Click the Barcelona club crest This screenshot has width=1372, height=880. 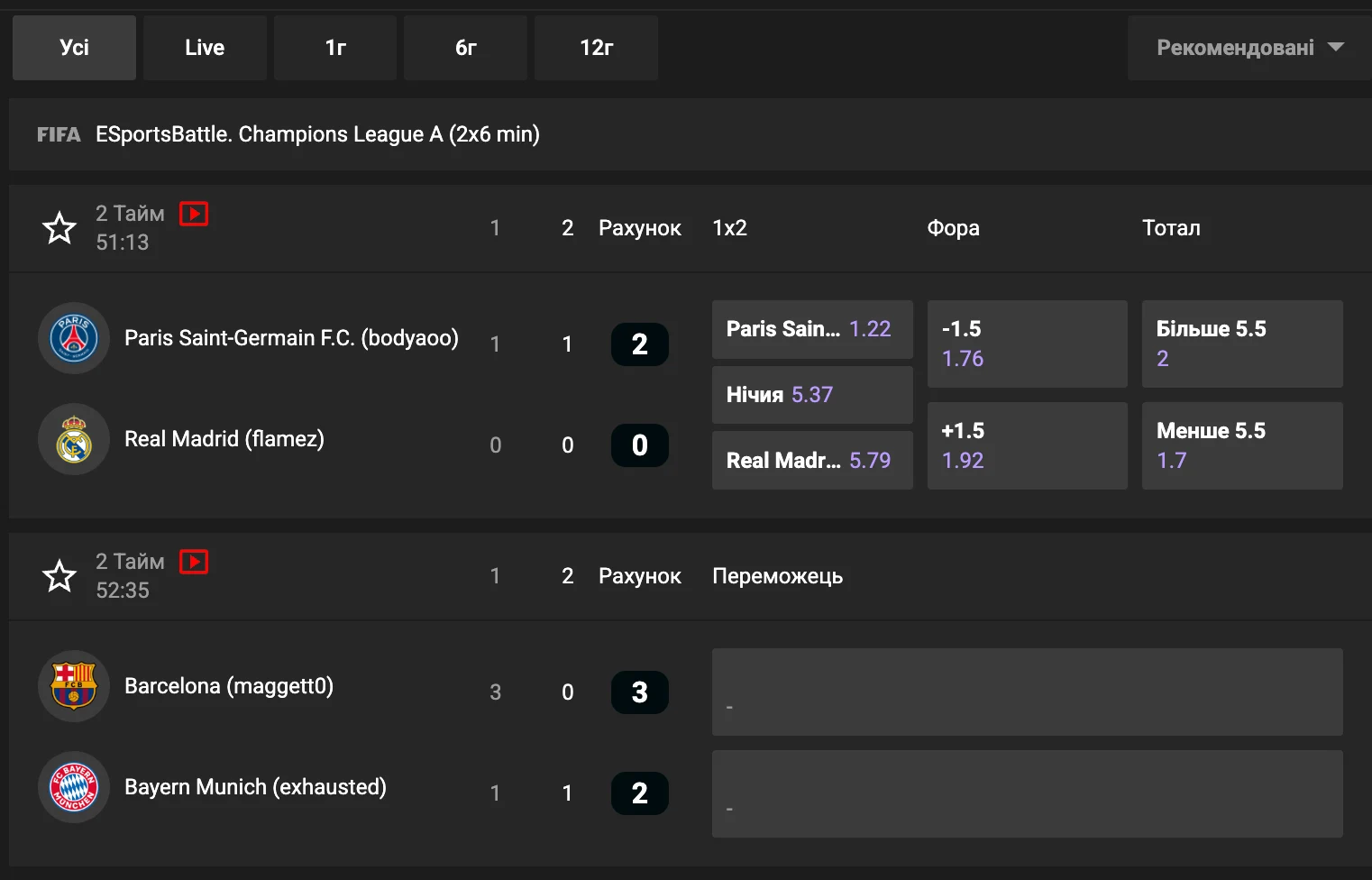tap(74, 686)
